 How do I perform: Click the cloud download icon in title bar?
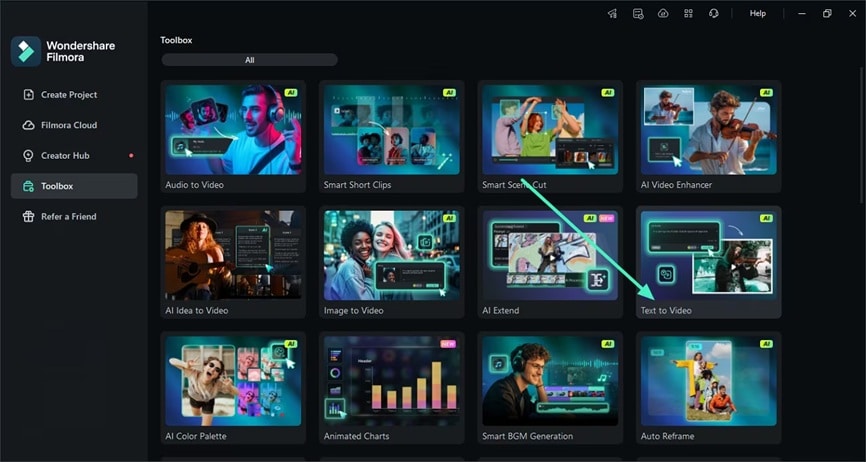pos(663,14)
